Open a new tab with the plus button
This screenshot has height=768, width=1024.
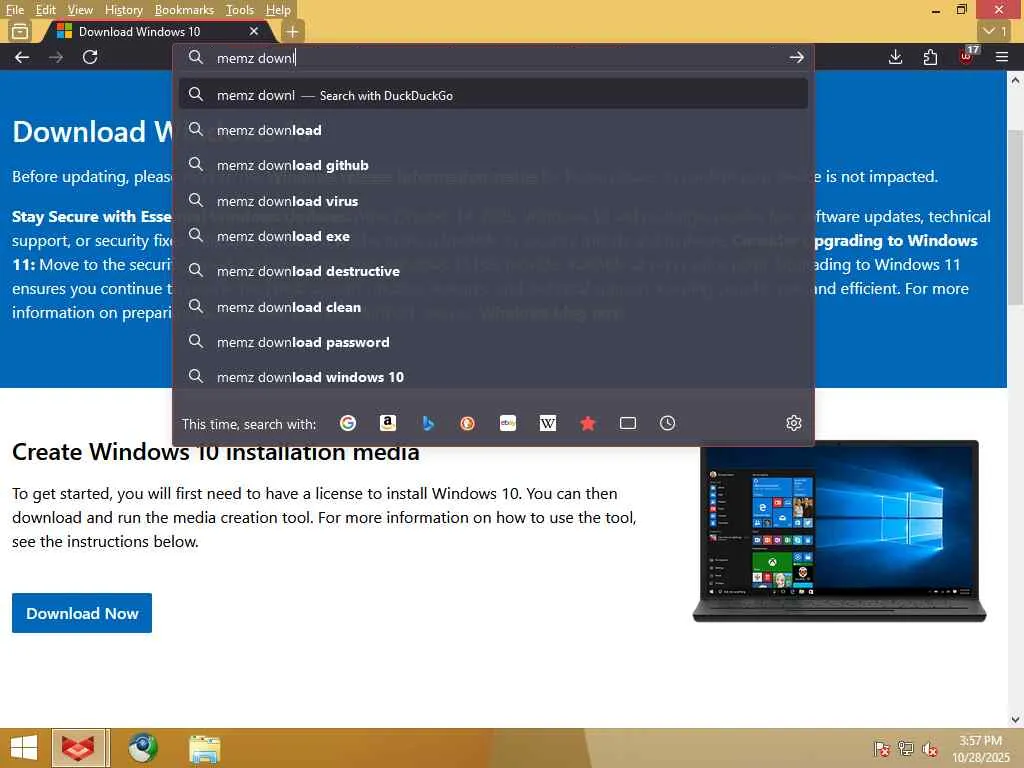(292, 31)
